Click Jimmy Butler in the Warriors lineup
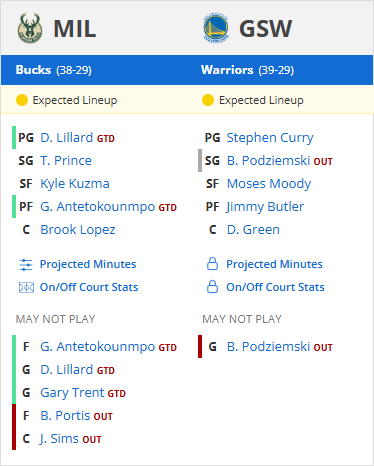The image size is (374, 466). 265,207
